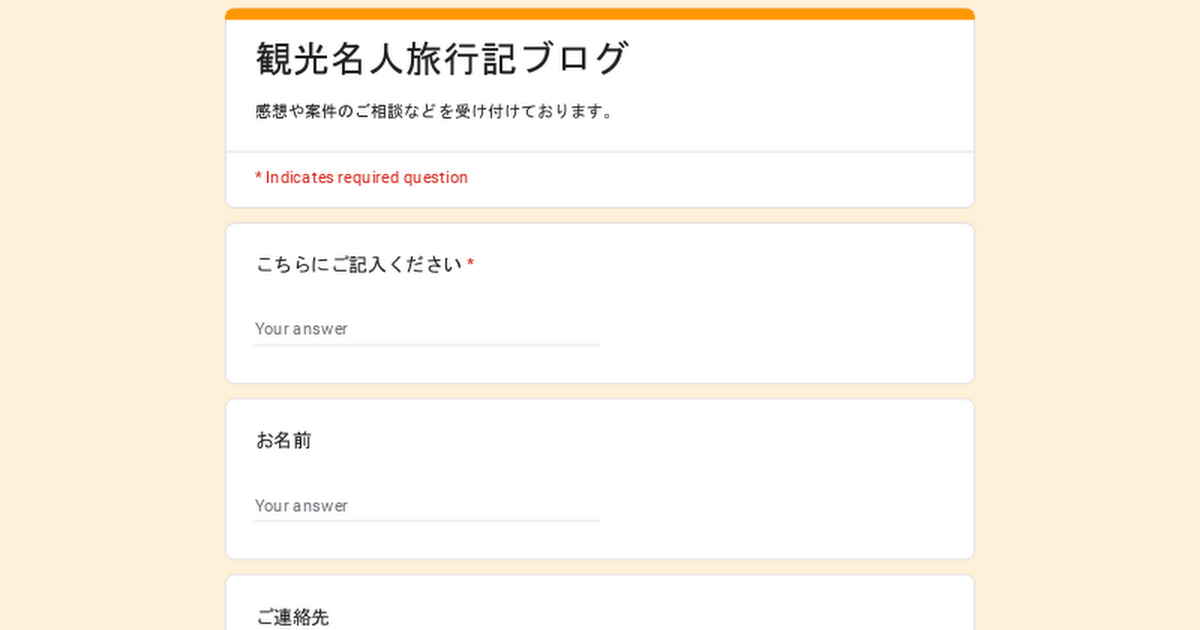This screenshot has width=1200, height=630.
Task: Focus the お名前 answer text field
Action: (x=427, y=506)
